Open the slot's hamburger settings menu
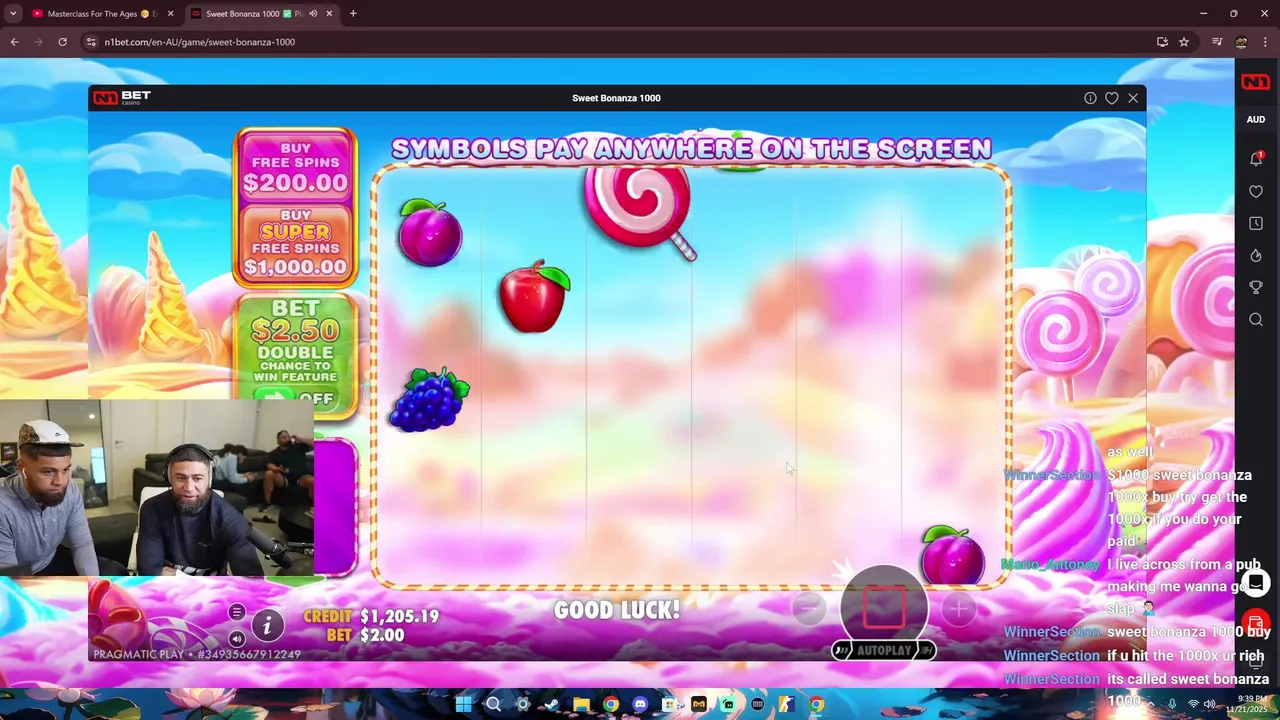The width and height of the screenshot is (1280, 720). tap(237, 612)
